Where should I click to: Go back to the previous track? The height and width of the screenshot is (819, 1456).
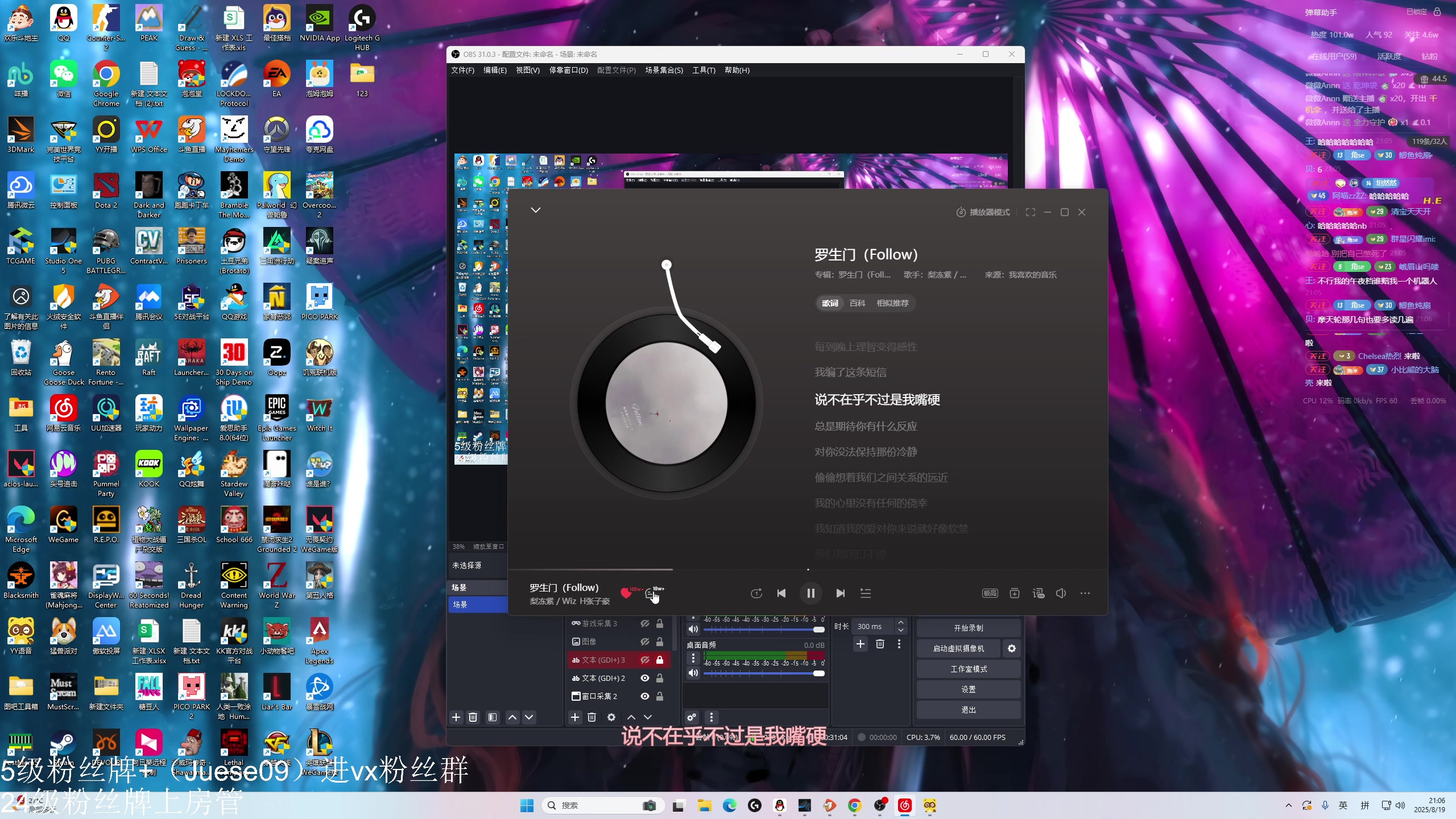(x=781, y=593)
